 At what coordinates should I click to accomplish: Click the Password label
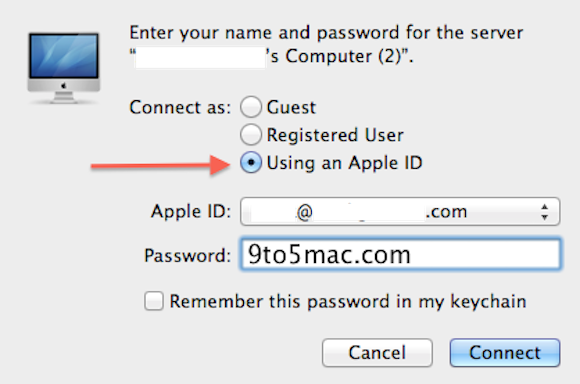coord(187,255)
